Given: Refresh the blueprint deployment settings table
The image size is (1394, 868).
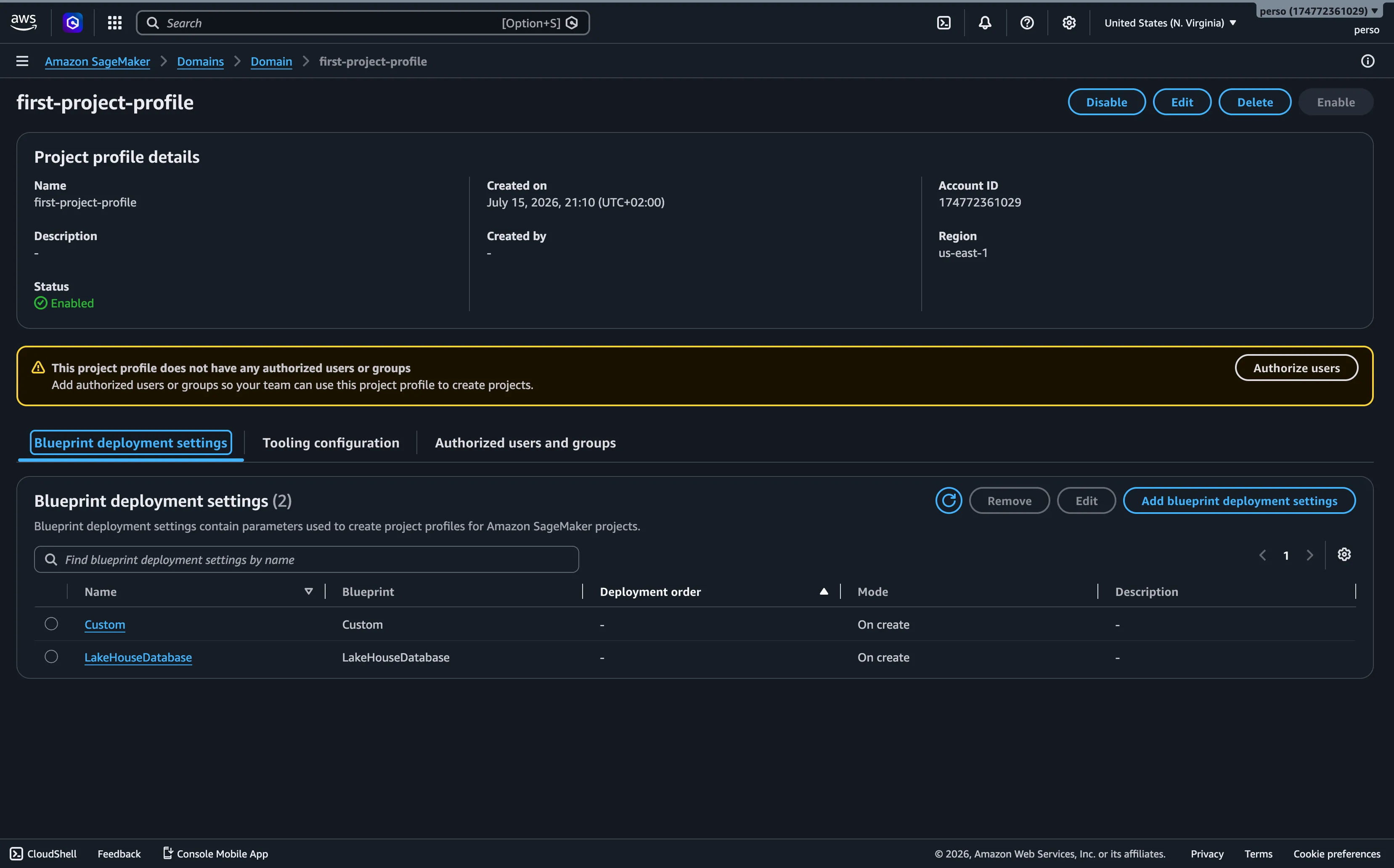Looking at the screenshot, I should click(x=949, y=500).
